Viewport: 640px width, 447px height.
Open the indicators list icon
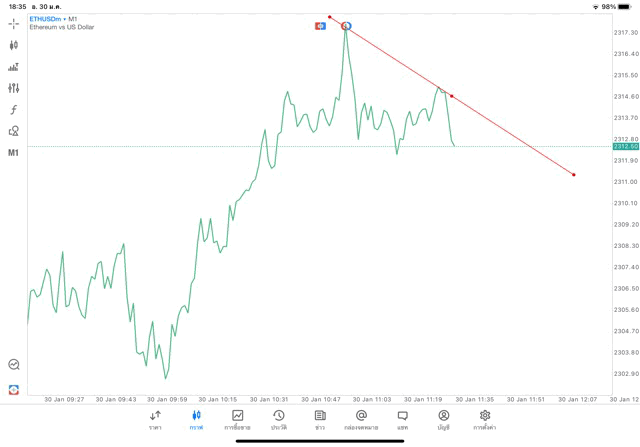pos(14,67)
